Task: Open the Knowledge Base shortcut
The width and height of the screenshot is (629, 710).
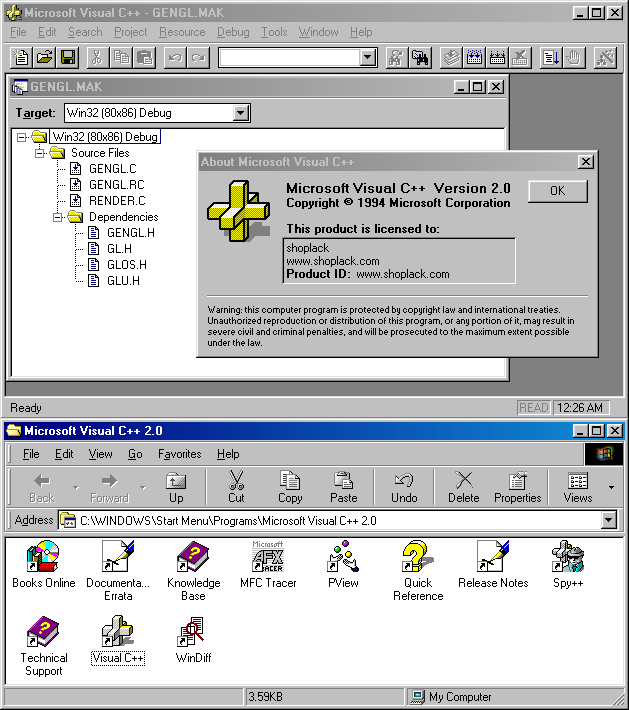Action: click(193, 571)
